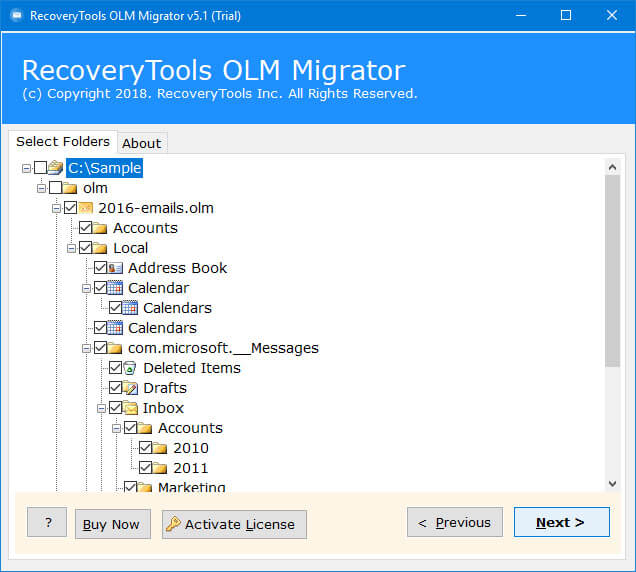
Task: Click the folder icon next to olm
Action: 70,188
